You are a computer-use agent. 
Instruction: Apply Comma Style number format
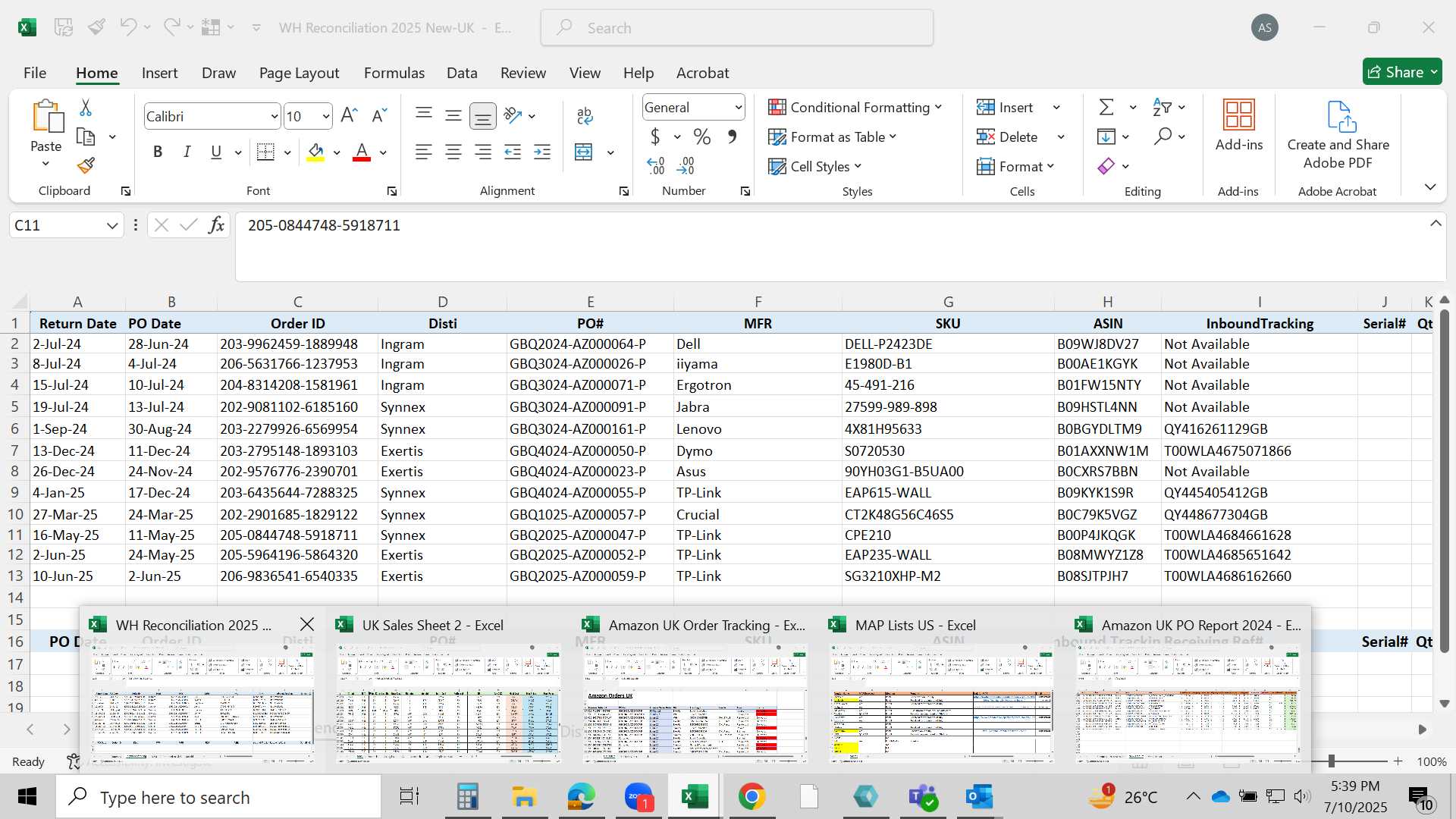[732, 136]
